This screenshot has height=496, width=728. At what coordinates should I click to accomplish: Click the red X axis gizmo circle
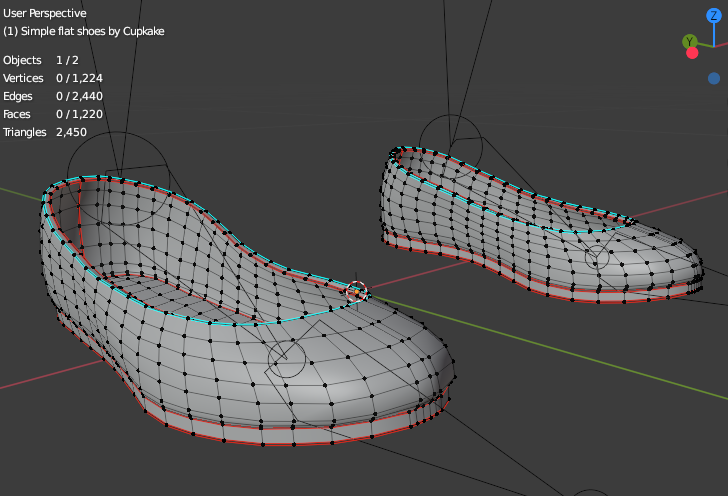coord(692,53)
